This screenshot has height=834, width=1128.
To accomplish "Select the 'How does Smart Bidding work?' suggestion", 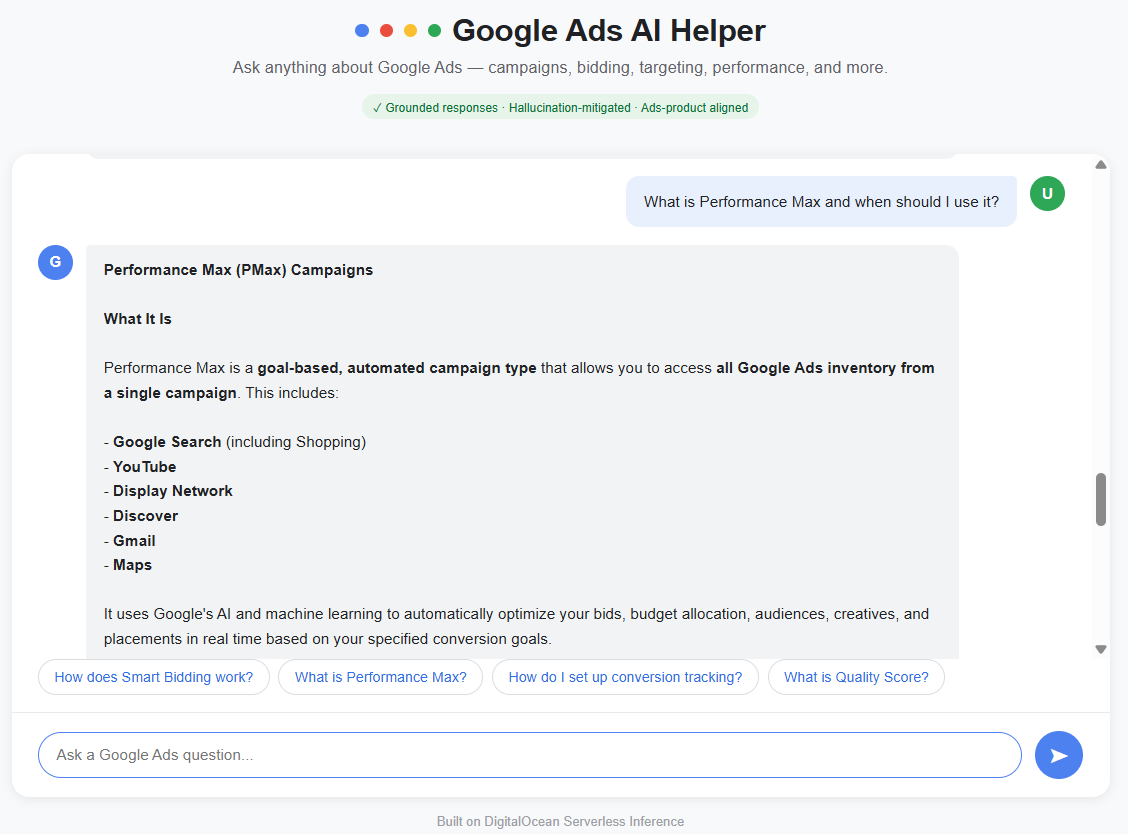I will click(x=154, y=677).
